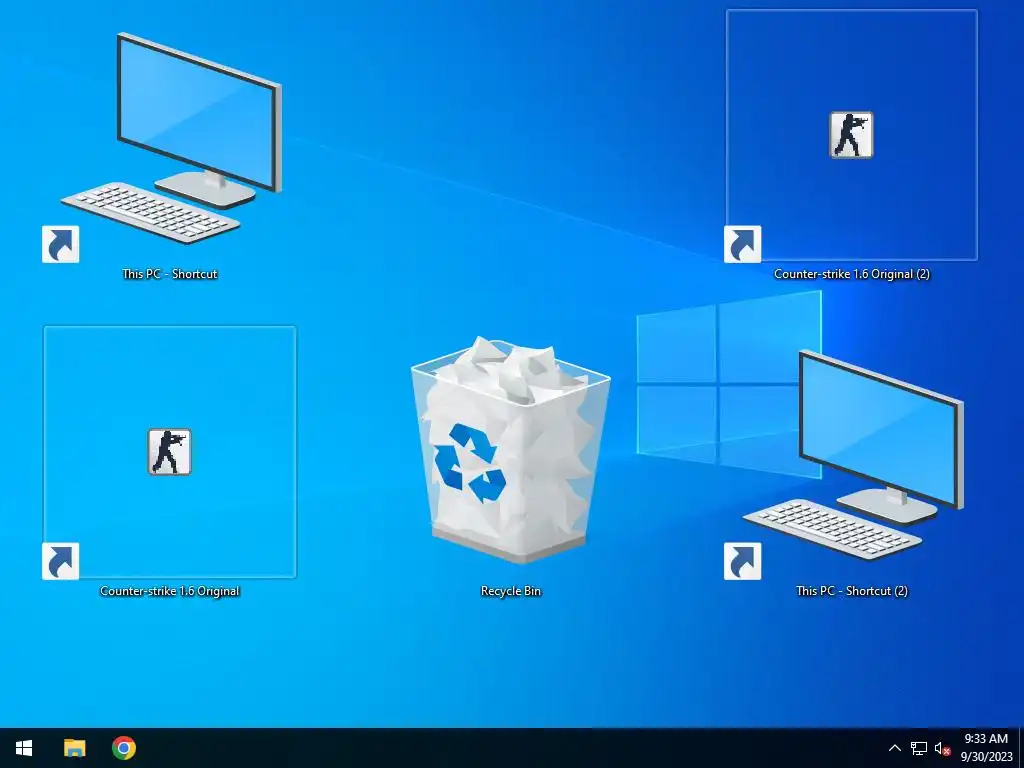Click the muted volume tray icon

coord(942,748)
